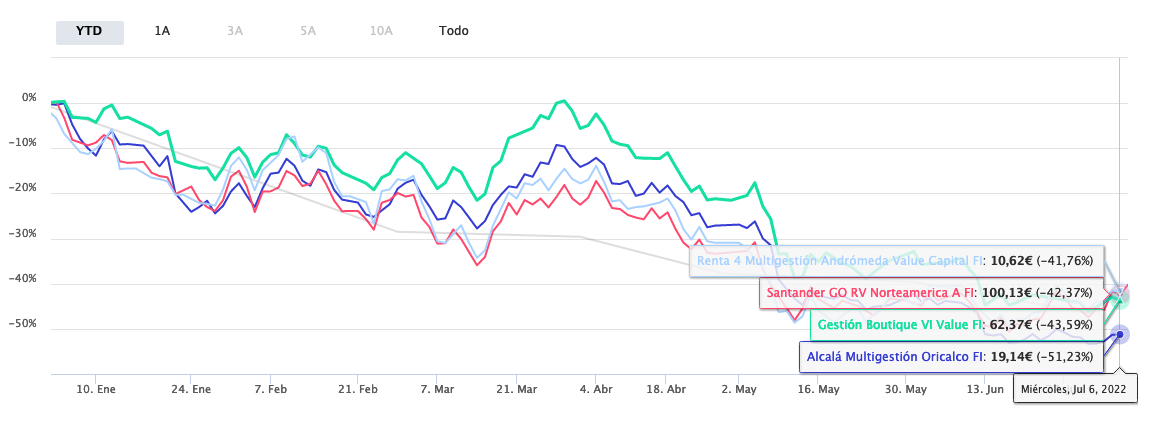The width and height of the screenshot is (1151, 430).
Task: Select the 5A period tab
Action: [x=308, y=30]
